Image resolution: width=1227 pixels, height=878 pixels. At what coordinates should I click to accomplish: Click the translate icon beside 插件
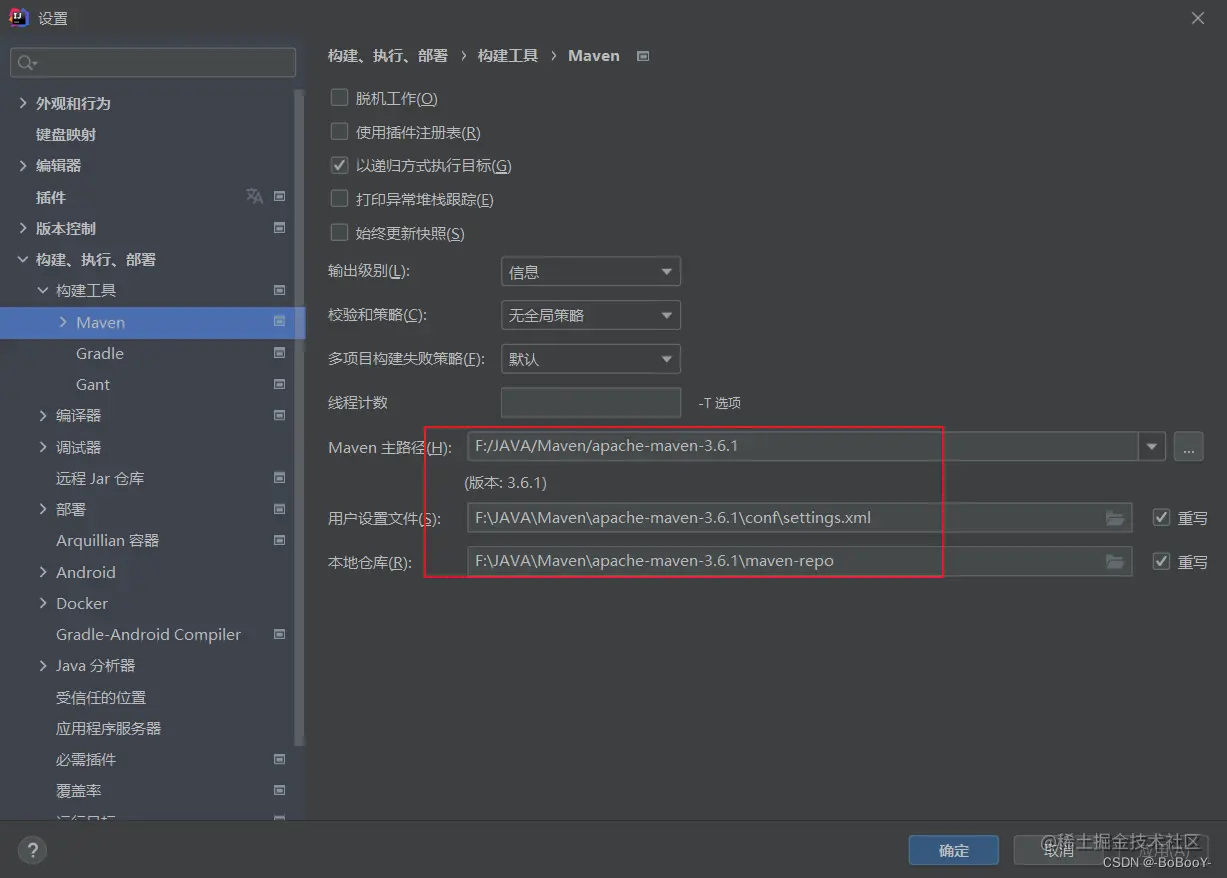[254, 197]
